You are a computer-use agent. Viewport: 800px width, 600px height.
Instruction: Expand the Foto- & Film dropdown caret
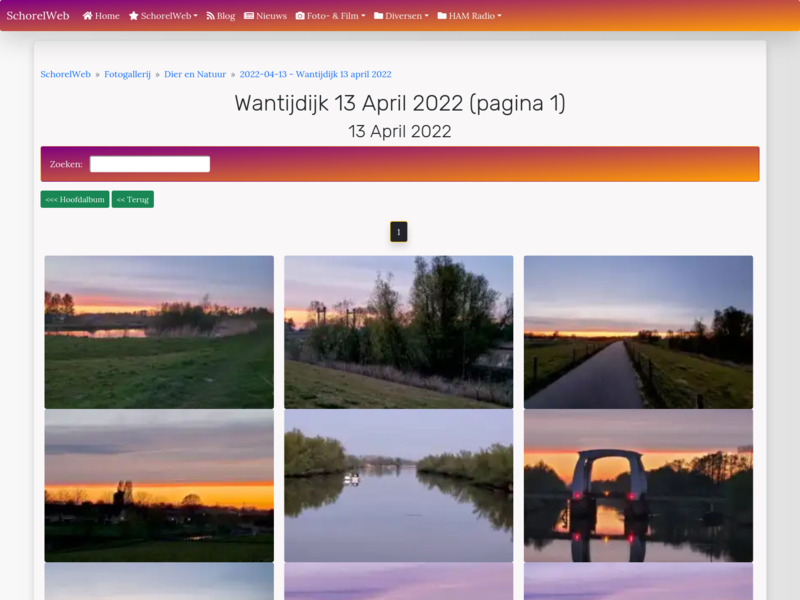pos(363,16)
